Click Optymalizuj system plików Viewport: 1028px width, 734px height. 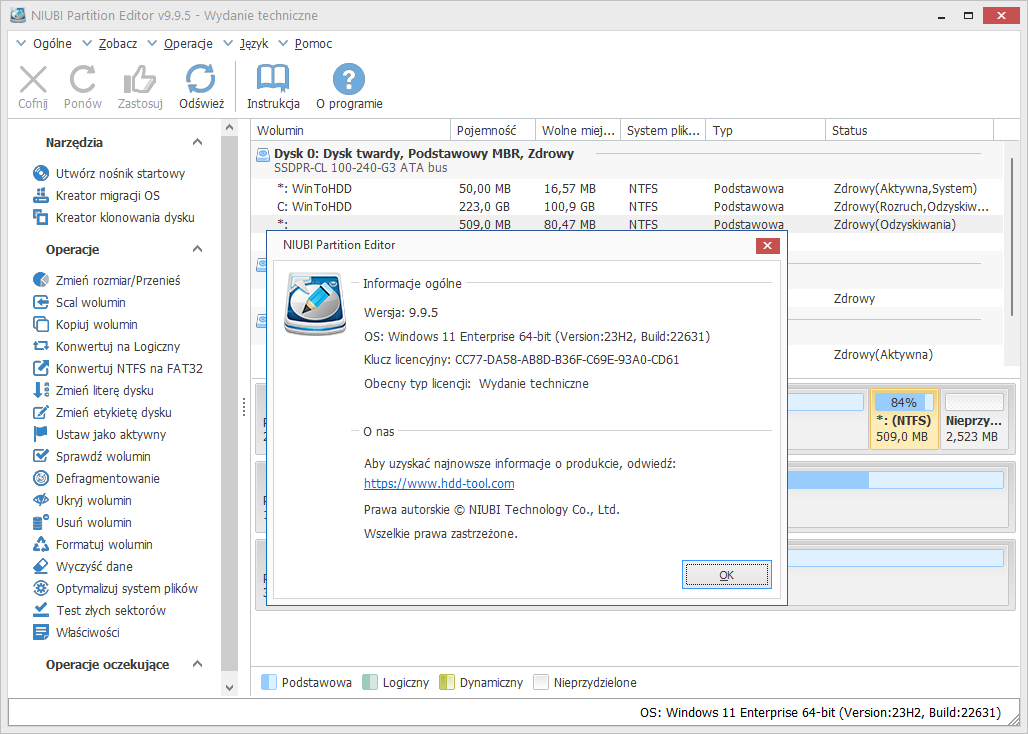pyautogui.click(x=115, y=589)
